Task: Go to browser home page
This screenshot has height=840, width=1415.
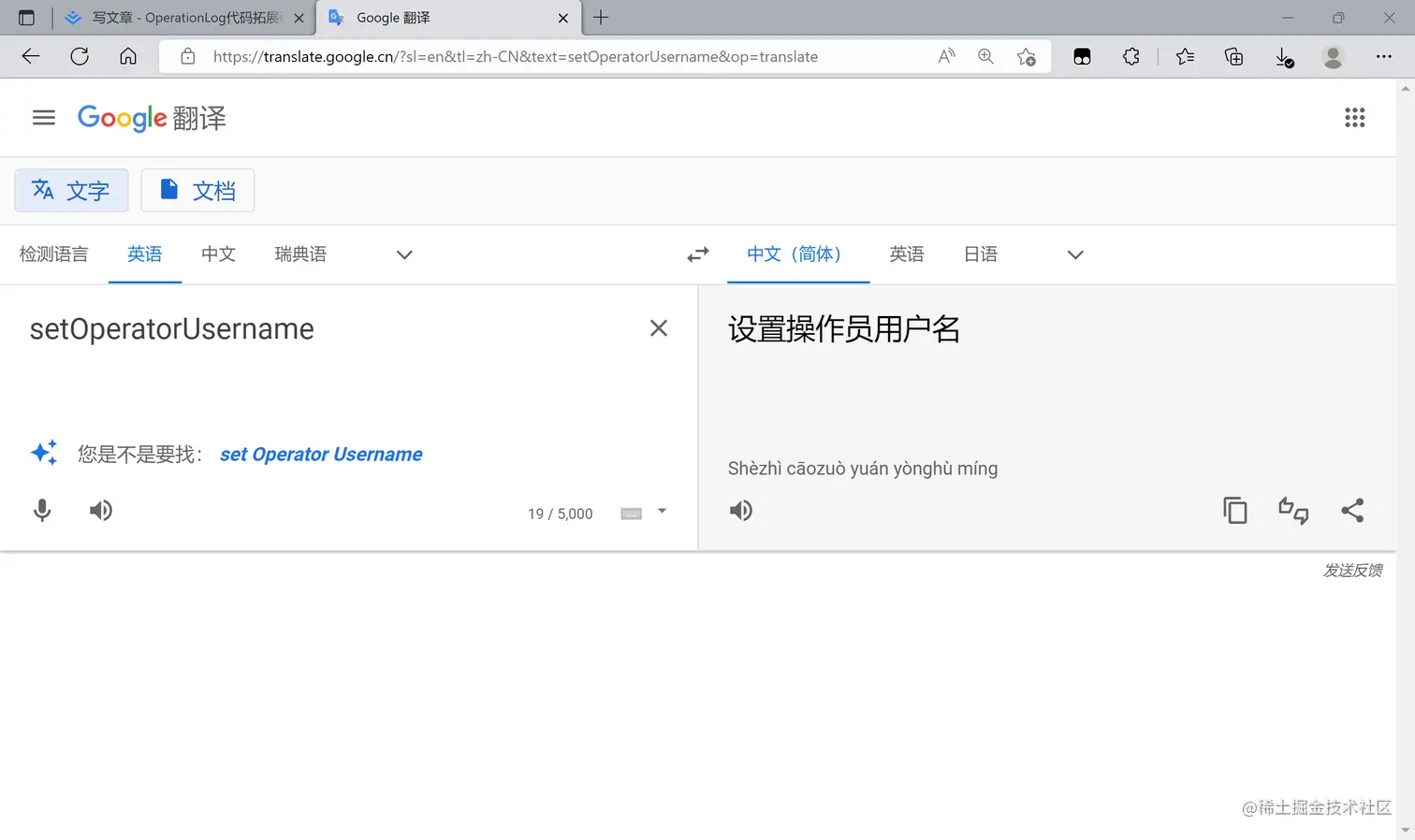Action: pos(128,57)
